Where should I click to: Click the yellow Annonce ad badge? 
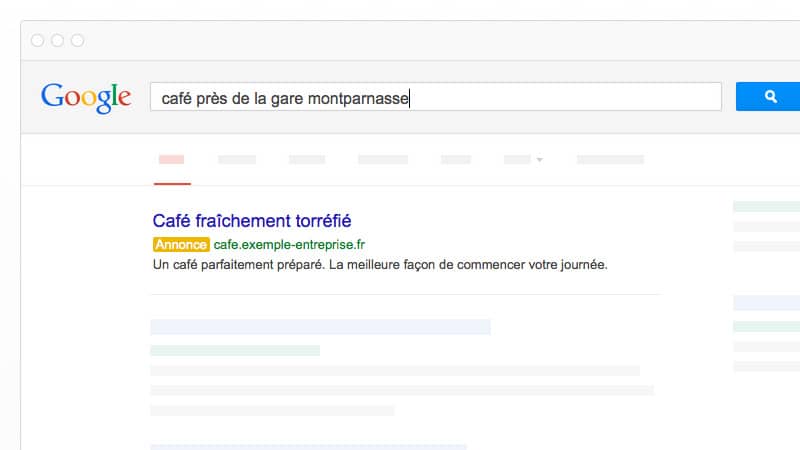pos(181,245)
